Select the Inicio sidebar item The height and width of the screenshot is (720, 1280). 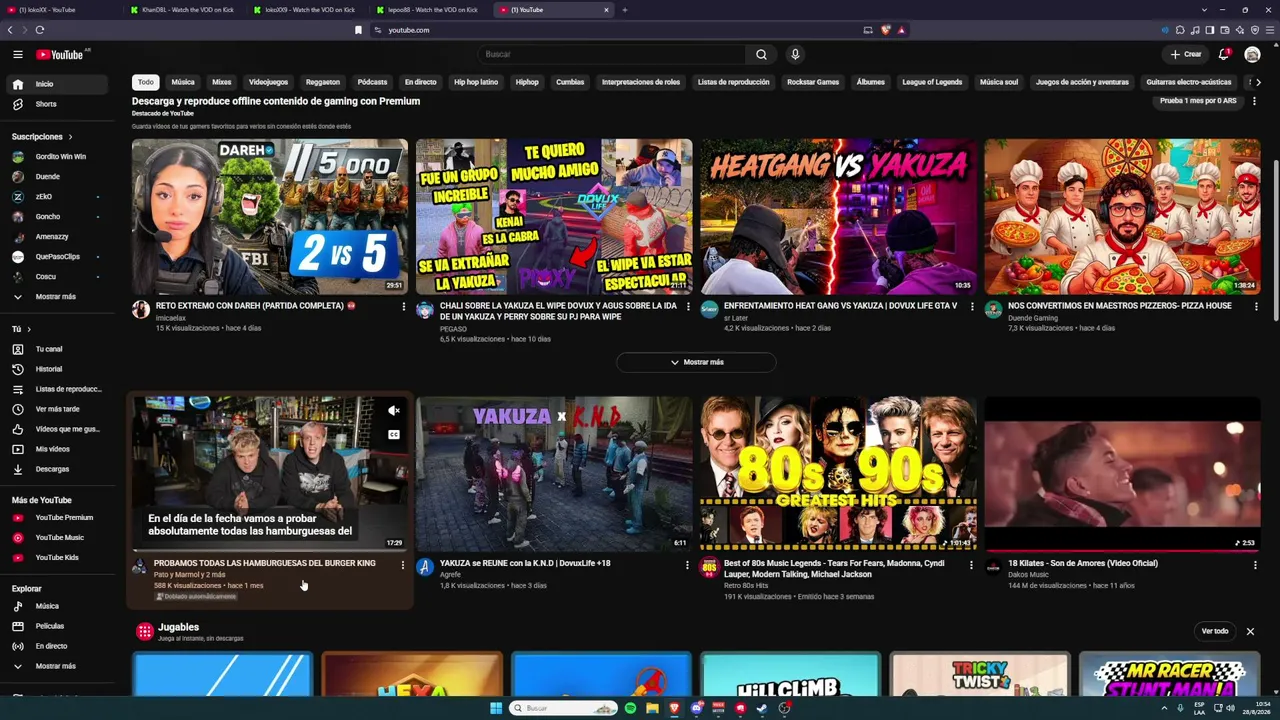[56, 84]
